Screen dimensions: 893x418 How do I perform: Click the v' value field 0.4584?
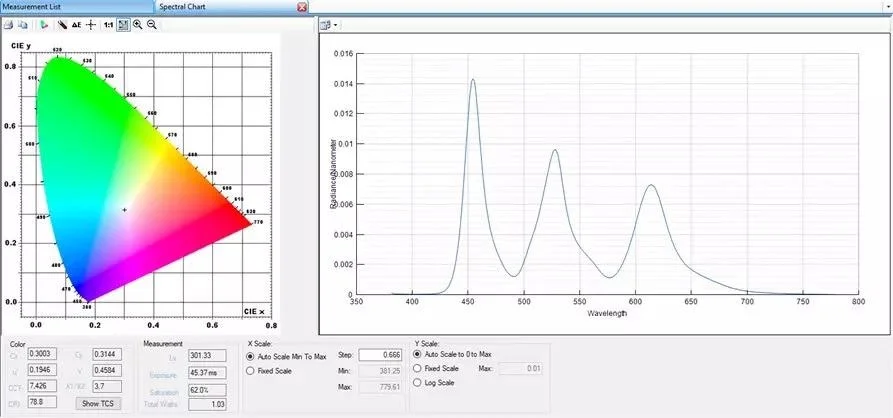[106, 370]
